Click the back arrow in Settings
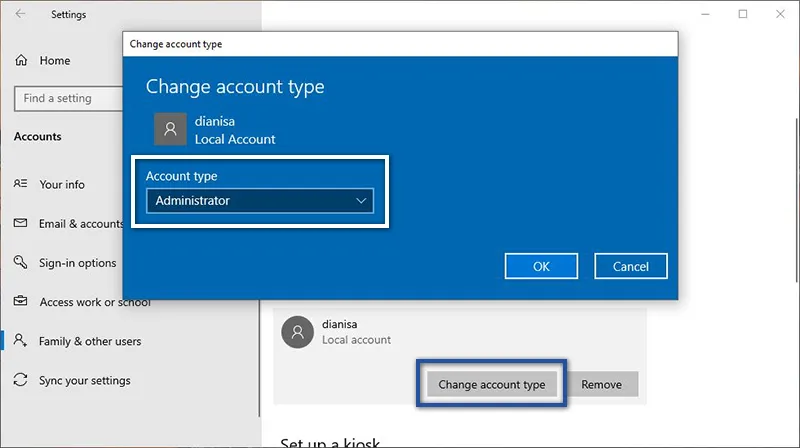 click(x=21, y=15)
